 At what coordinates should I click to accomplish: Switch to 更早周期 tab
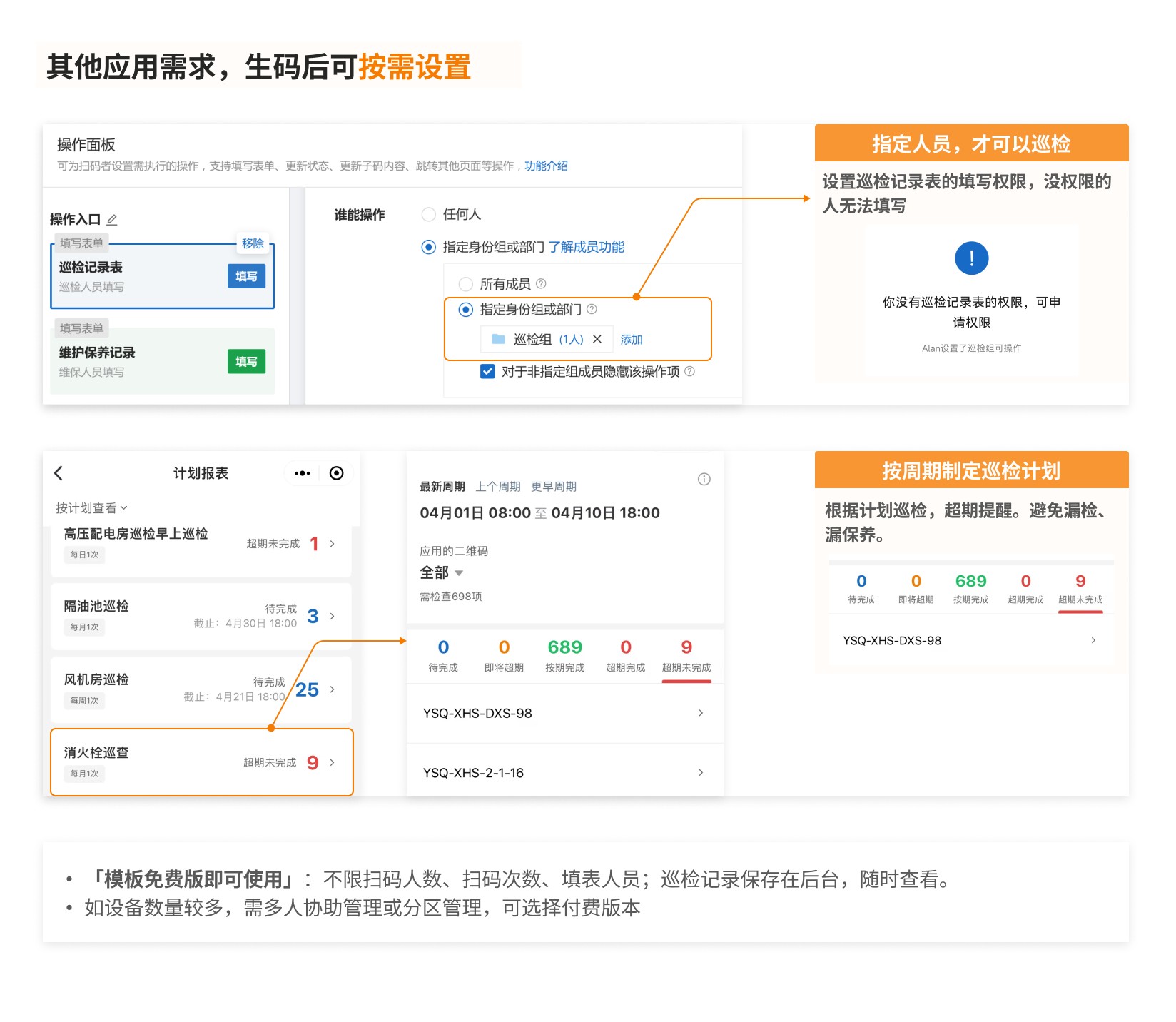coord(554,487)
